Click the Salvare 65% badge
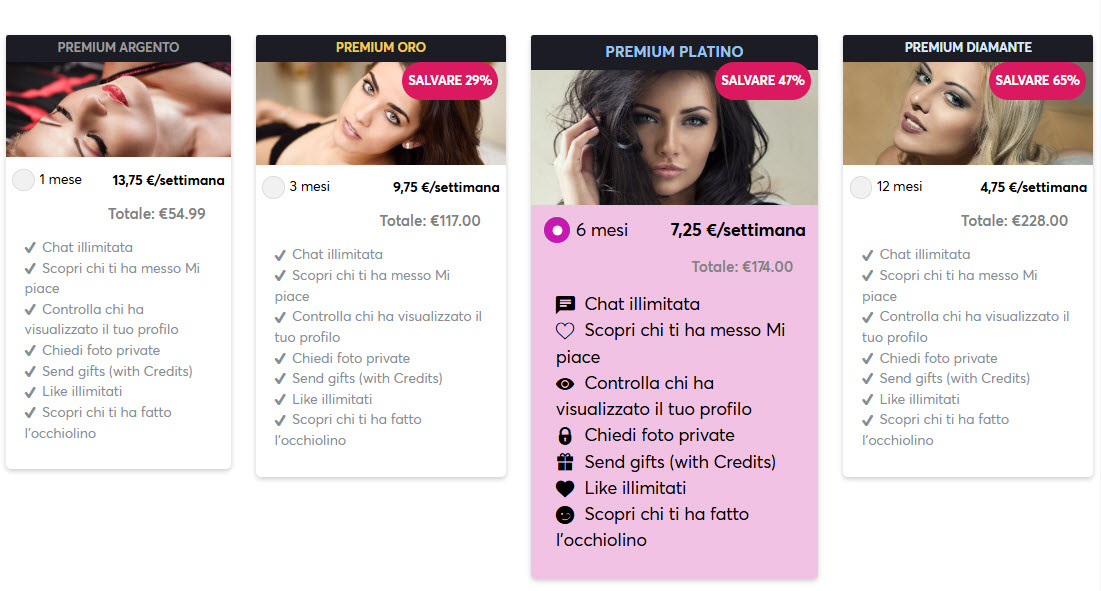Image resolution: width=1101 pixels, height=591 pixels. point(1037,80)
